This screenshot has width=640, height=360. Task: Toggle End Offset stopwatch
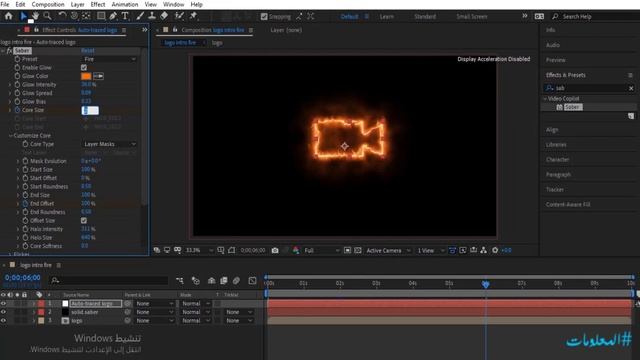pos(25,203)
